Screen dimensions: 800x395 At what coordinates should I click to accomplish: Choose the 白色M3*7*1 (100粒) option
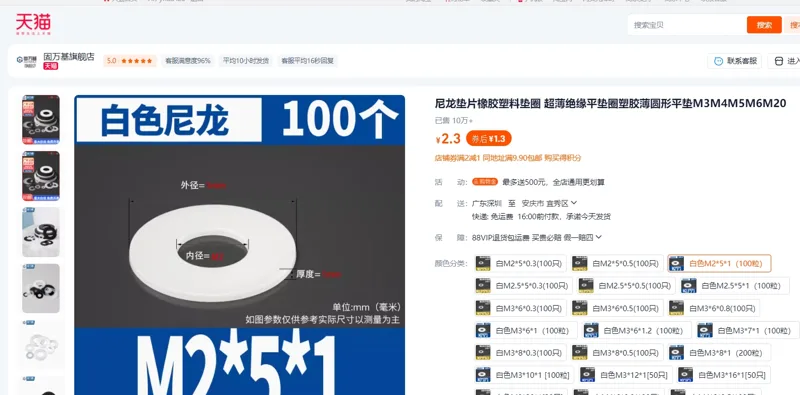point(747,330)
